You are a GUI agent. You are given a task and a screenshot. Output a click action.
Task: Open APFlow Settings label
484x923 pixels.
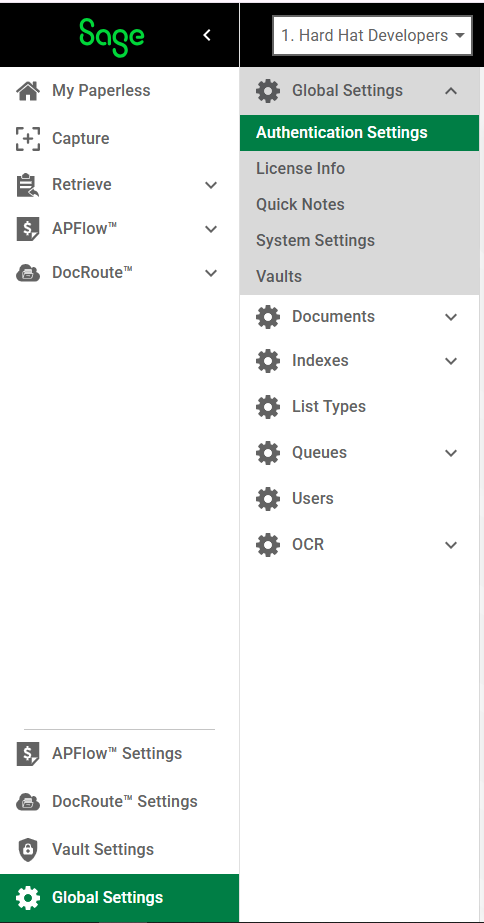pos(117,754)
